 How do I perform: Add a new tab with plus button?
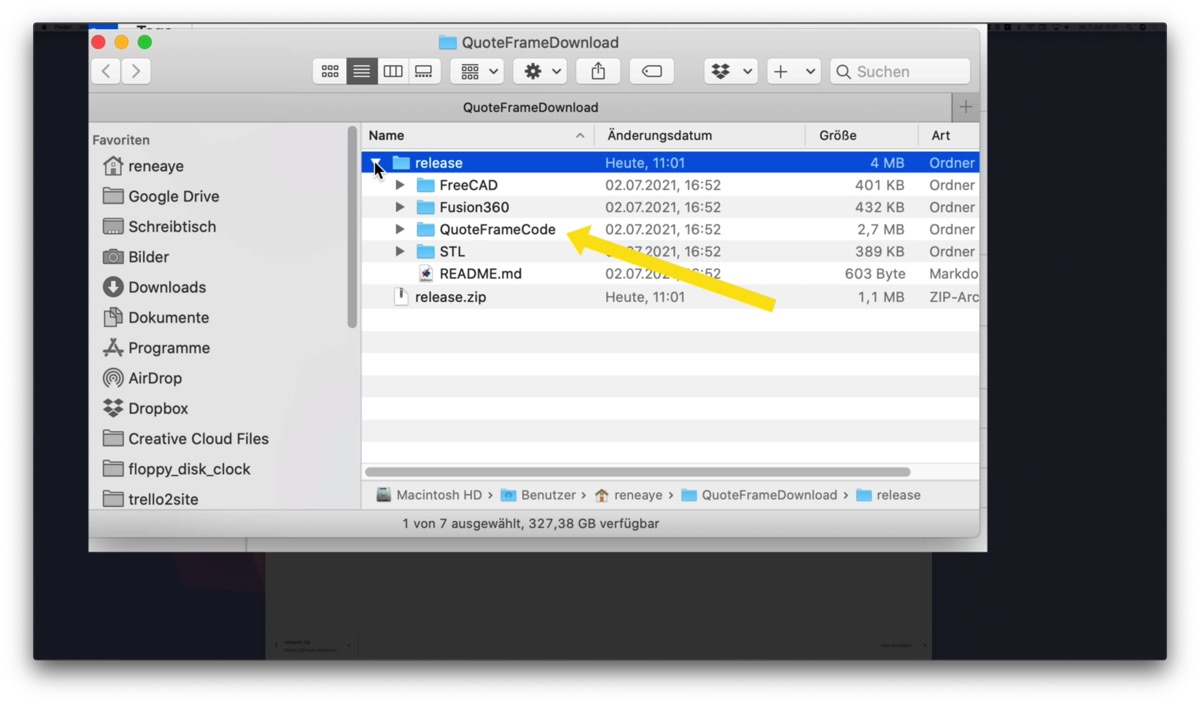coord(966,107)
